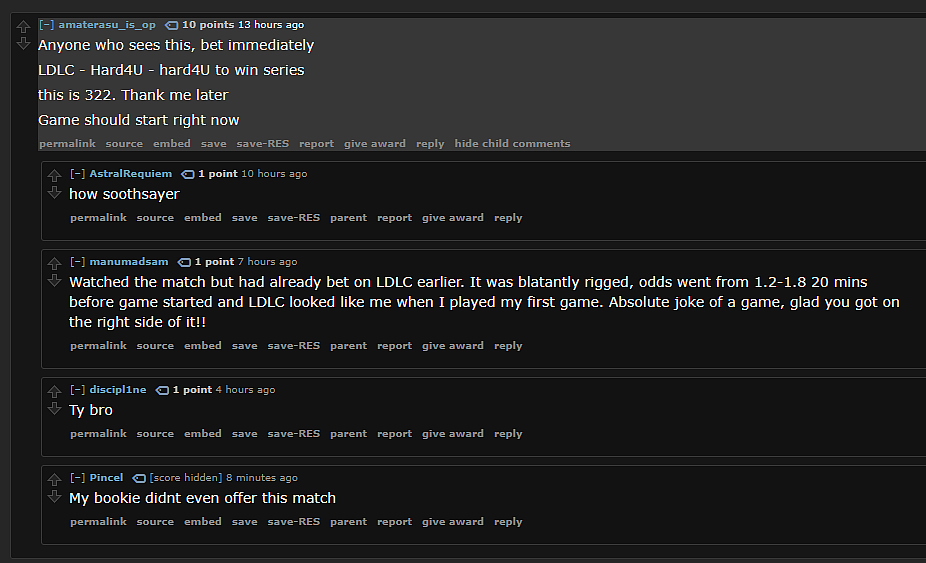
Task: Click the user tag icon next to amaterasu_is_op
Action: [171, 25]
